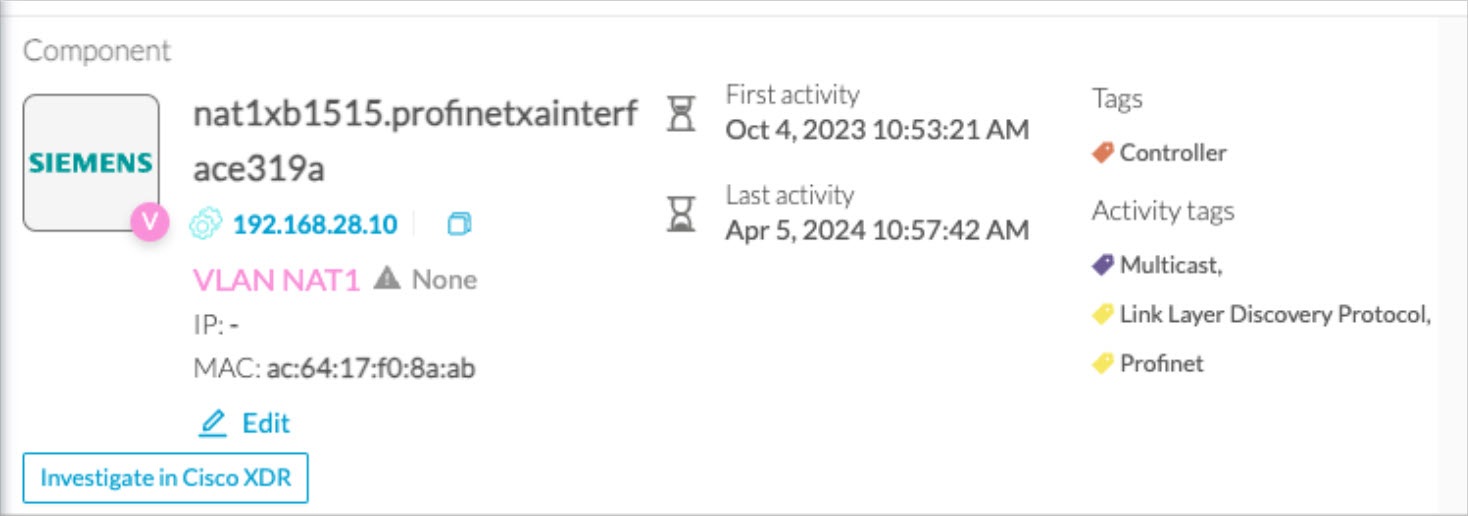The height and width of the screenshot is (516, 1468).
Task: Select the Multicast activity tag
Action: point(1171,265)
